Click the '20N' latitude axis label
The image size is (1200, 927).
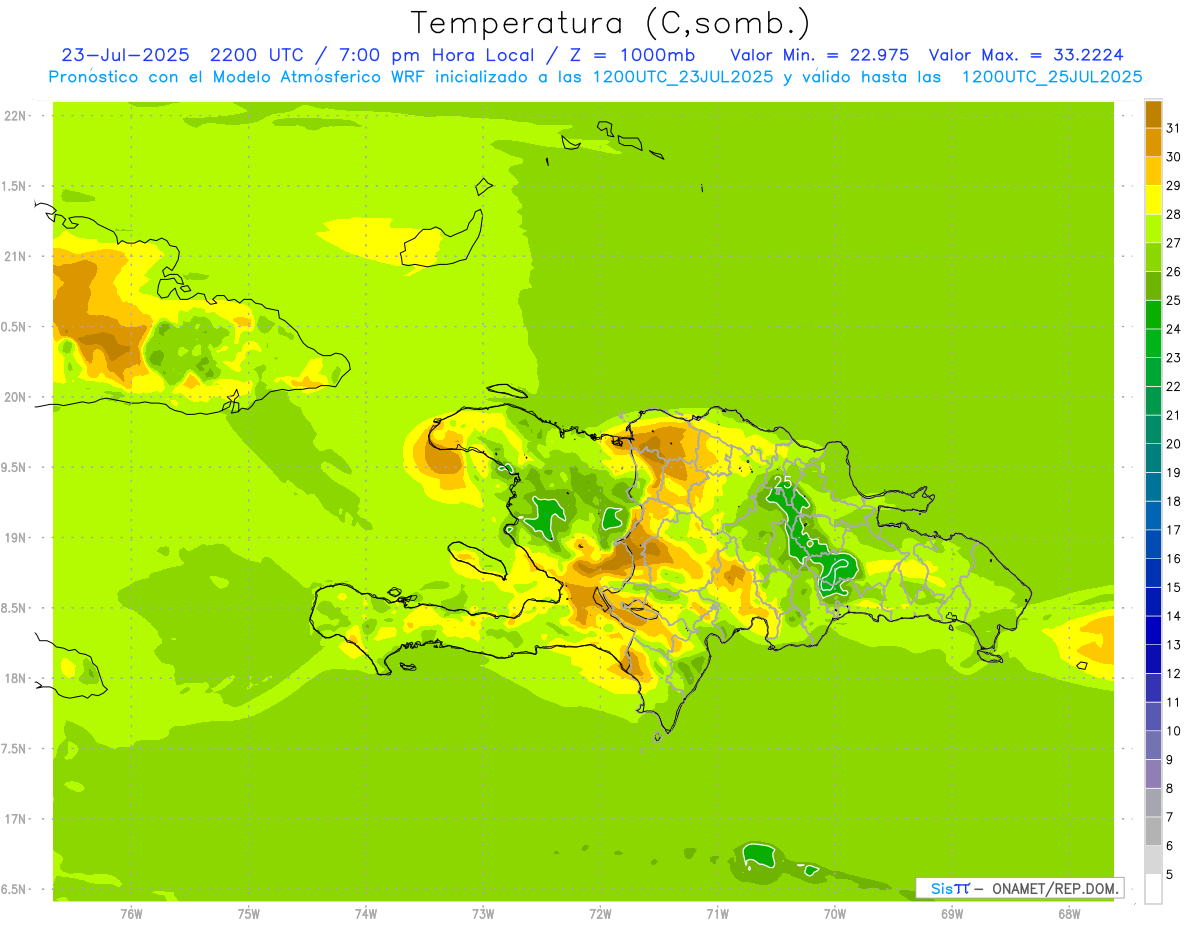pos(15,397)
